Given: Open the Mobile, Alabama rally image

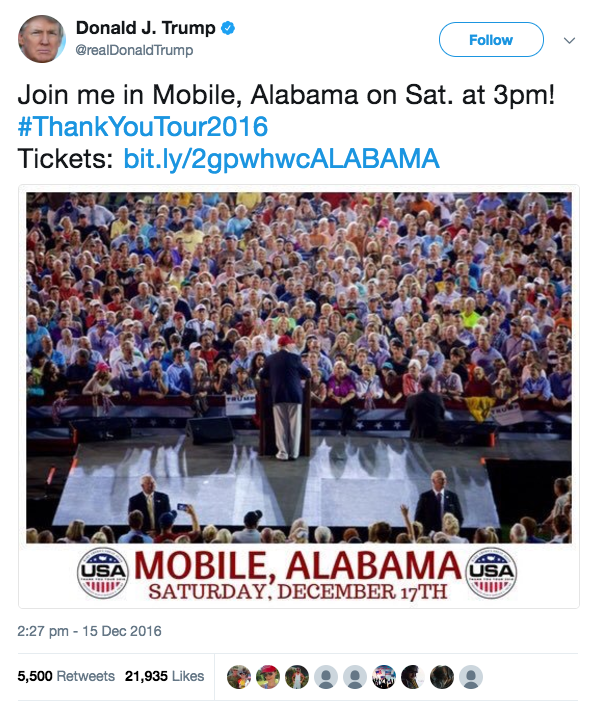Looking at the screenshot, I should pos(299,395).
